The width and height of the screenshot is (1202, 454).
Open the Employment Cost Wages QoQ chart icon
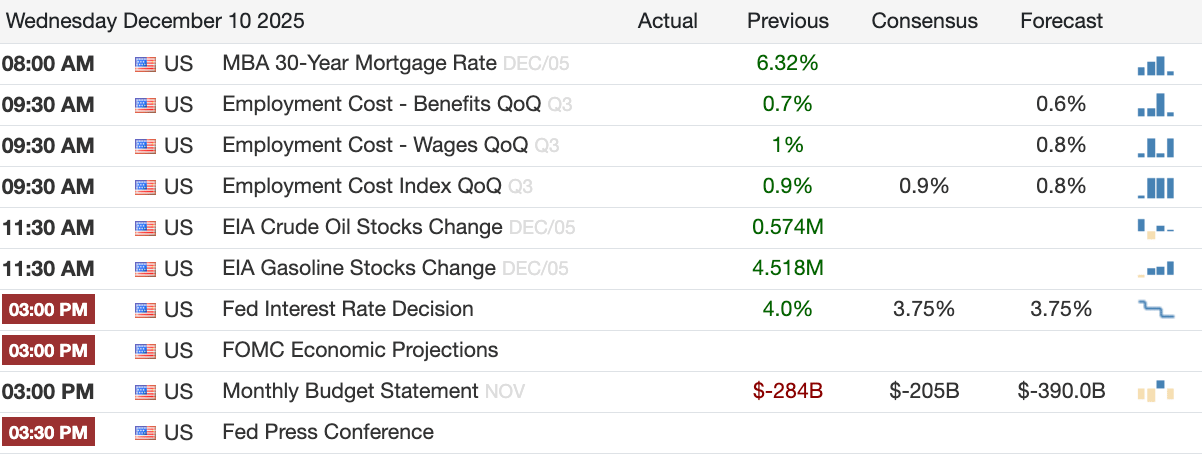click(1155, 146)
